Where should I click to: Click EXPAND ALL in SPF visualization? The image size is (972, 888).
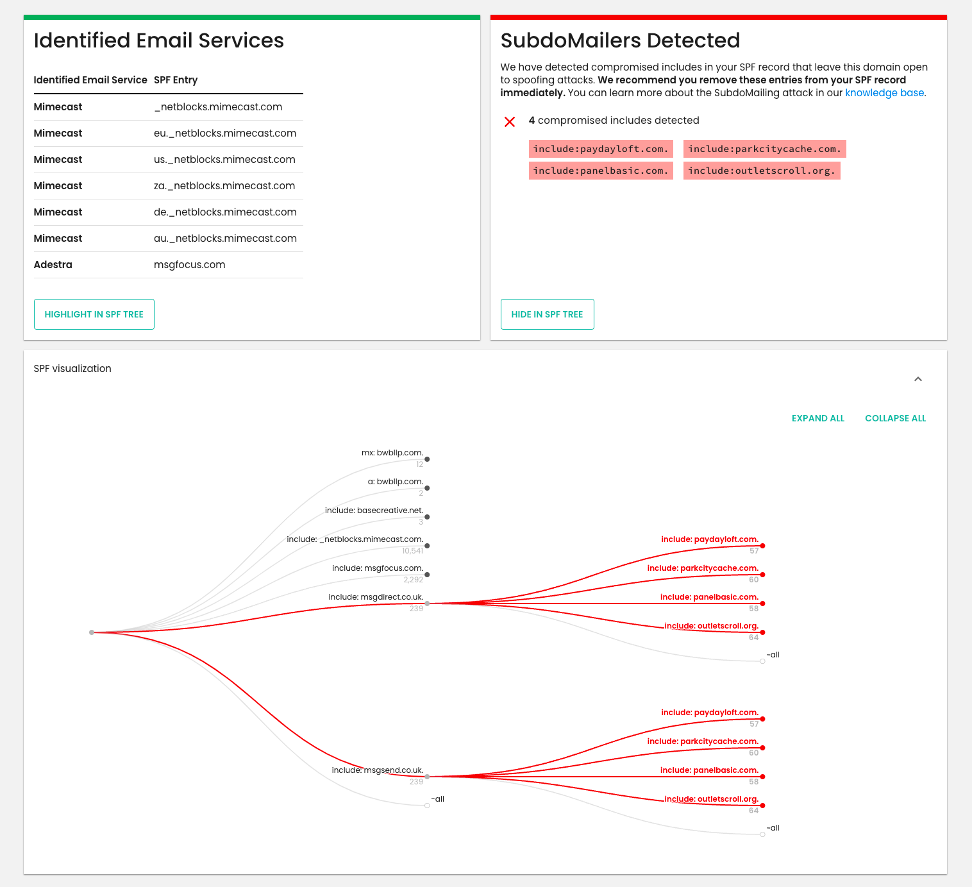pyautogui.click(x=817, y=418)
